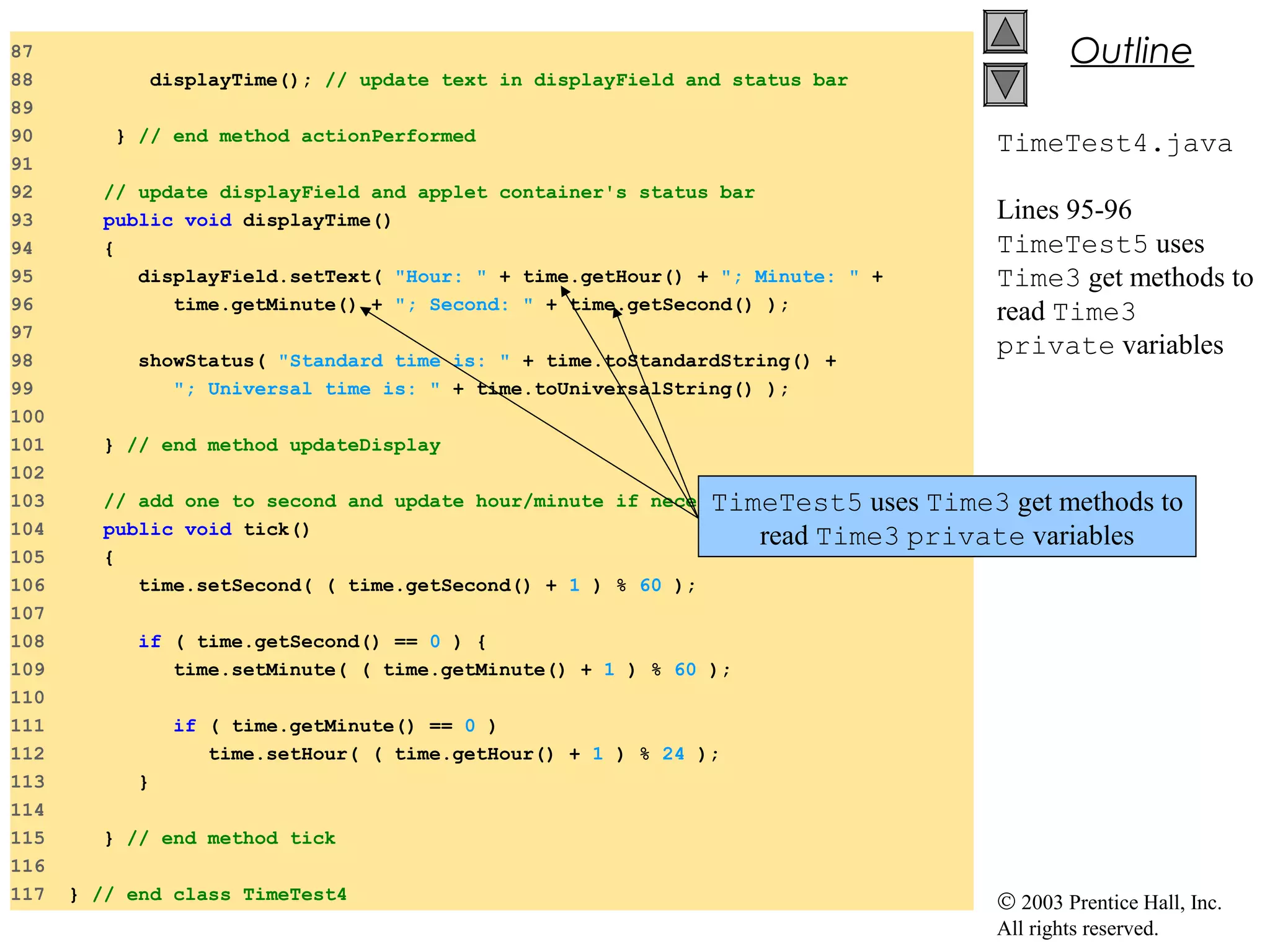Viewport: 1270px width, 952px height.
Task: Click '"Standard time is: "' string literal
Action: pyautogui.click(x=394, y=361)
